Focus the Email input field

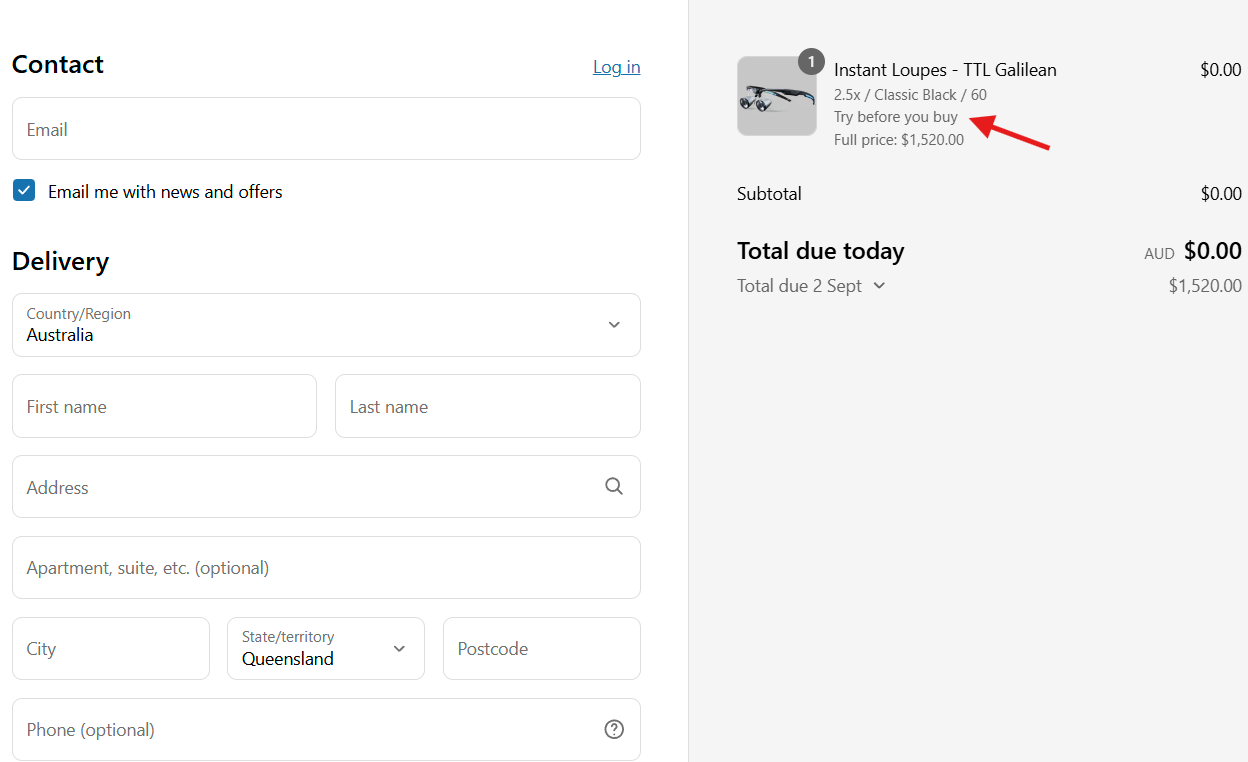point(326,129)
